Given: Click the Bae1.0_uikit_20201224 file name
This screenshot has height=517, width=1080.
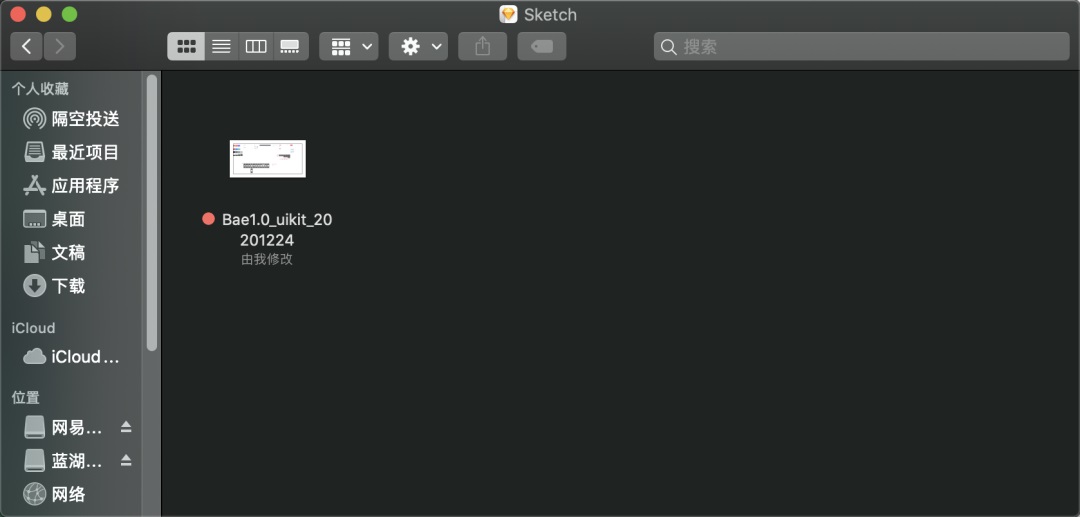Looking at the screenshot, I should click(x=277, y=229).
